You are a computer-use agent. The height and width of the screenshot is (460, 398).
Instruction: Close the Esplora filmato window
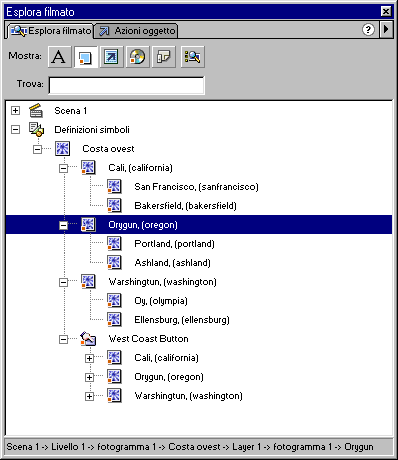386,12
